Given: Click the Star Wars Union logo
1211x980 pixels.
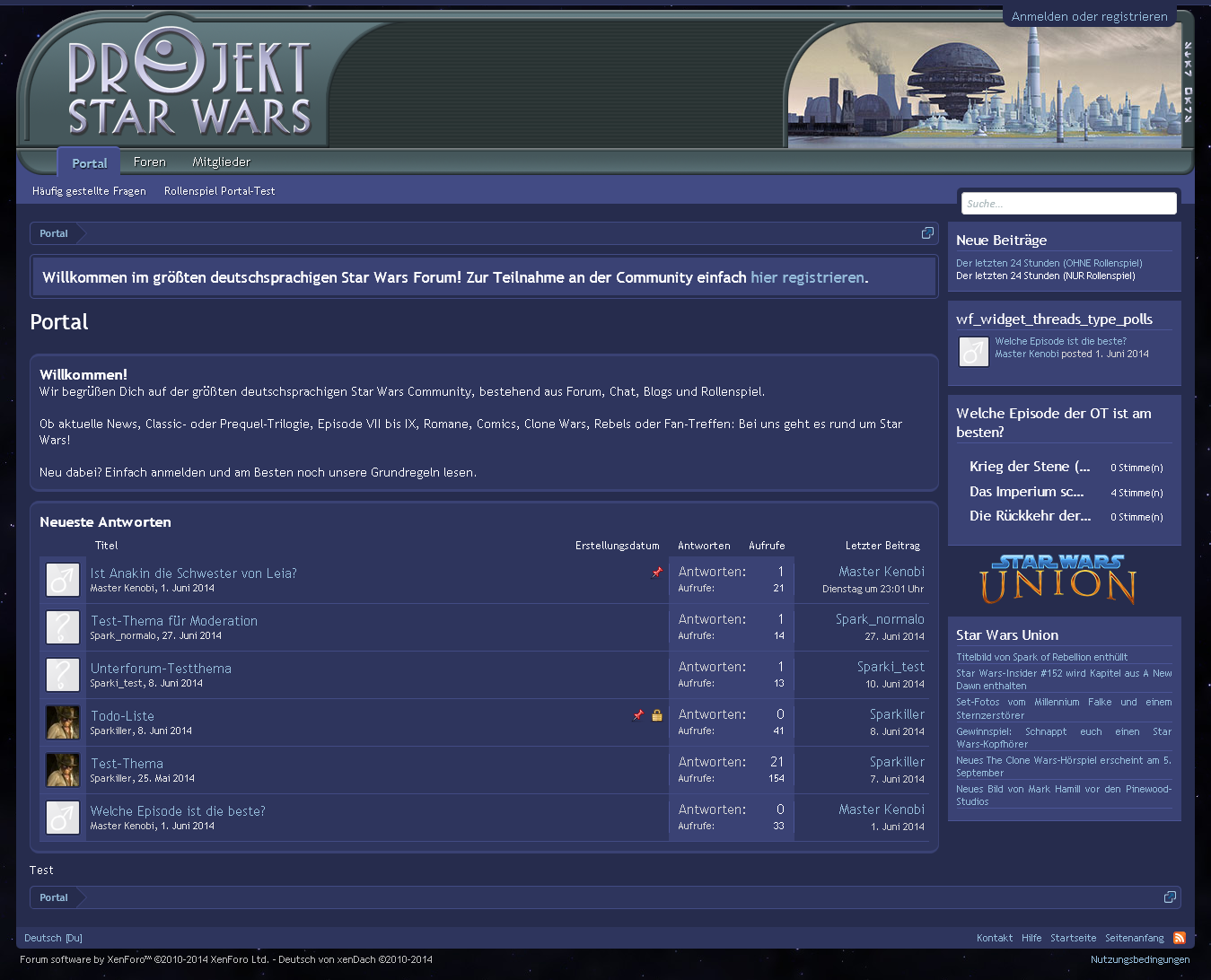Looking at the screenshot, I should click(1059, 580).
